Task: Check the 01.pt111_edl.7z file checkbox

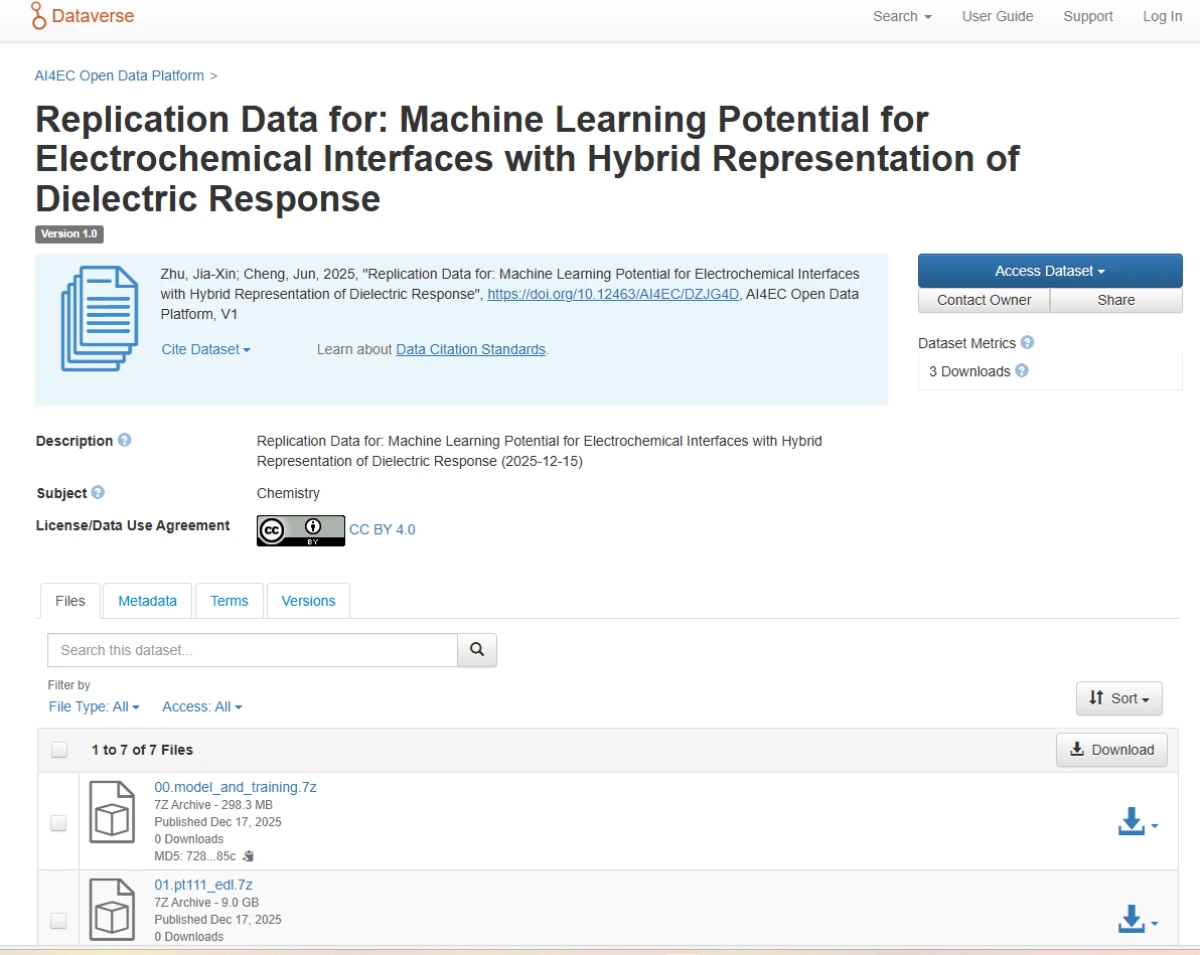Action: pyautogui.click(x=59, y=921)
